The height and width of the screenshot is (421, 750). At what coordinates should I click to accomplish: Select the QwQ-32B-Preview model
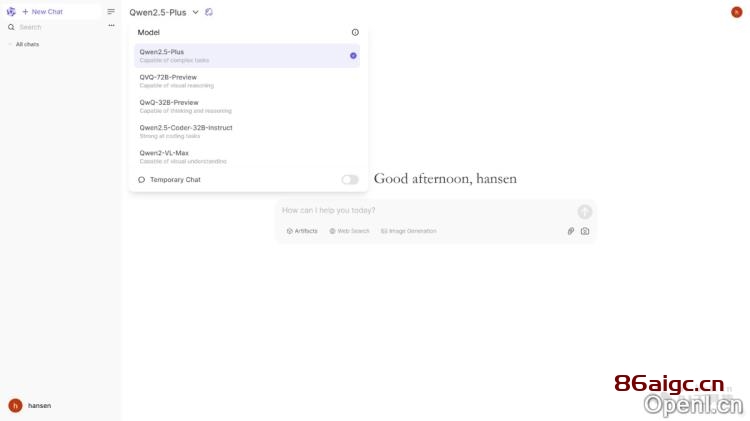tap(247, 106)
